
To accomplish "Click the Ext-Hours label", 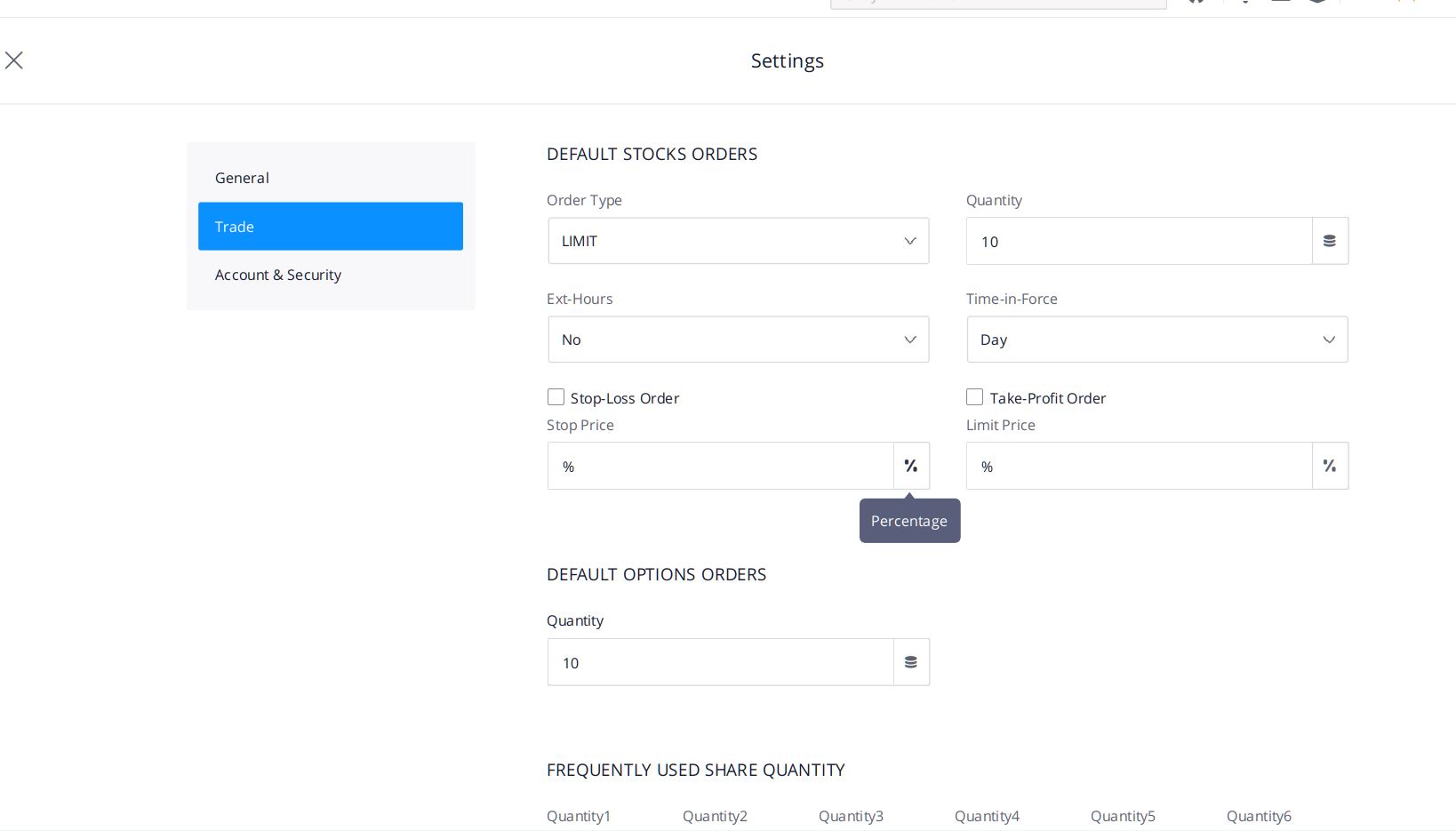I will [x=580, y=299].
